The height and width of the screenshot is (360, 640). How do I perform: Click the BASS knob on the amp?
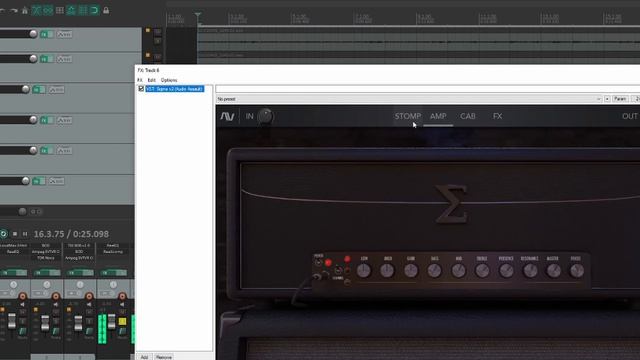pos(434,271)
